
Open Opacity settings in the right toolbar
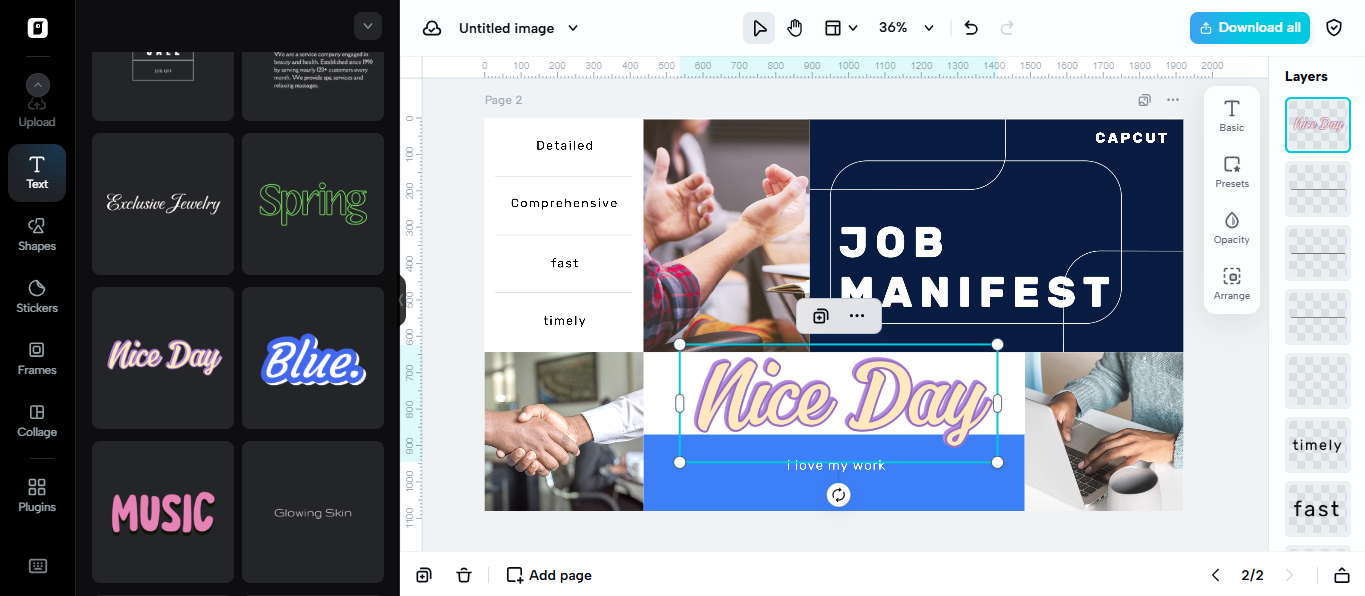pyautogui.click(x=1232, y=228)
